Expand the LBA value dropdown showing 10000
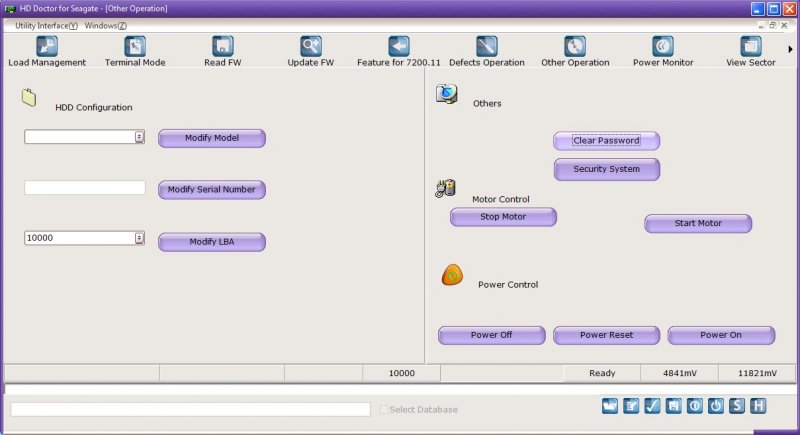 [139, 238]
